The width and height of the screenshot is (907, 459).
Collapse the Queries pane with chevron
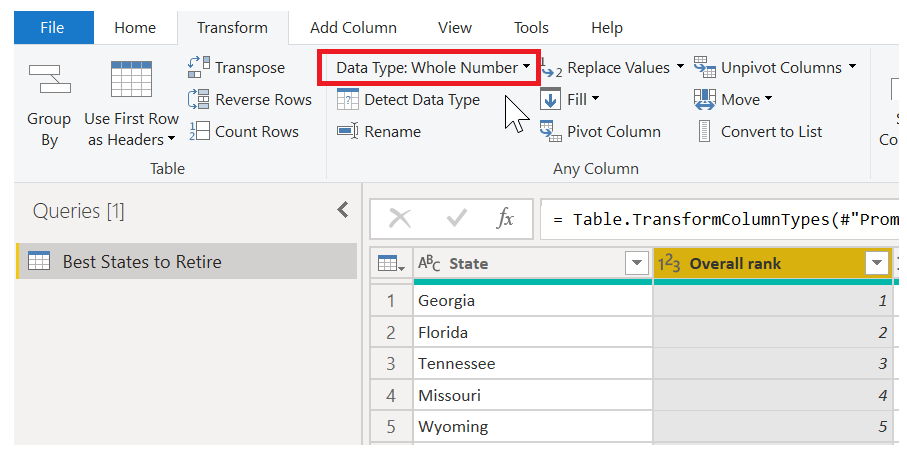coord(343,210)
